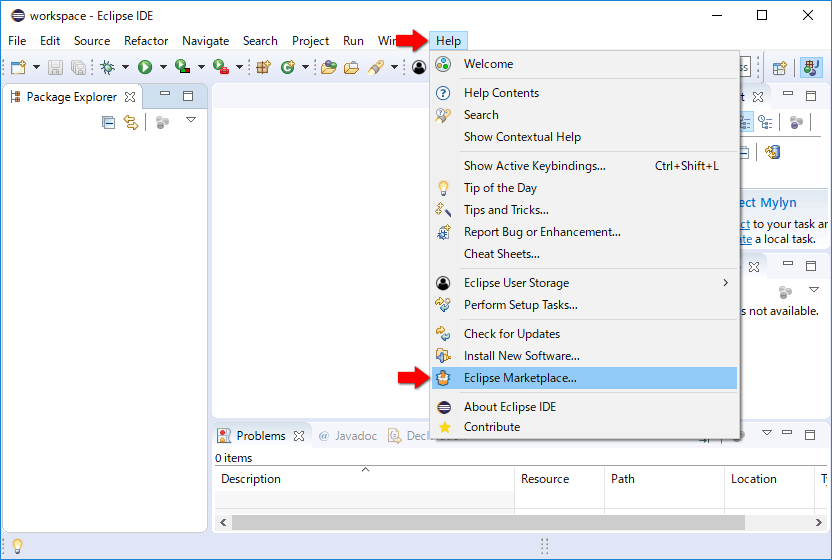Click the New wizard toolbar icon
832x560 pixels.
tap(19, 67)
